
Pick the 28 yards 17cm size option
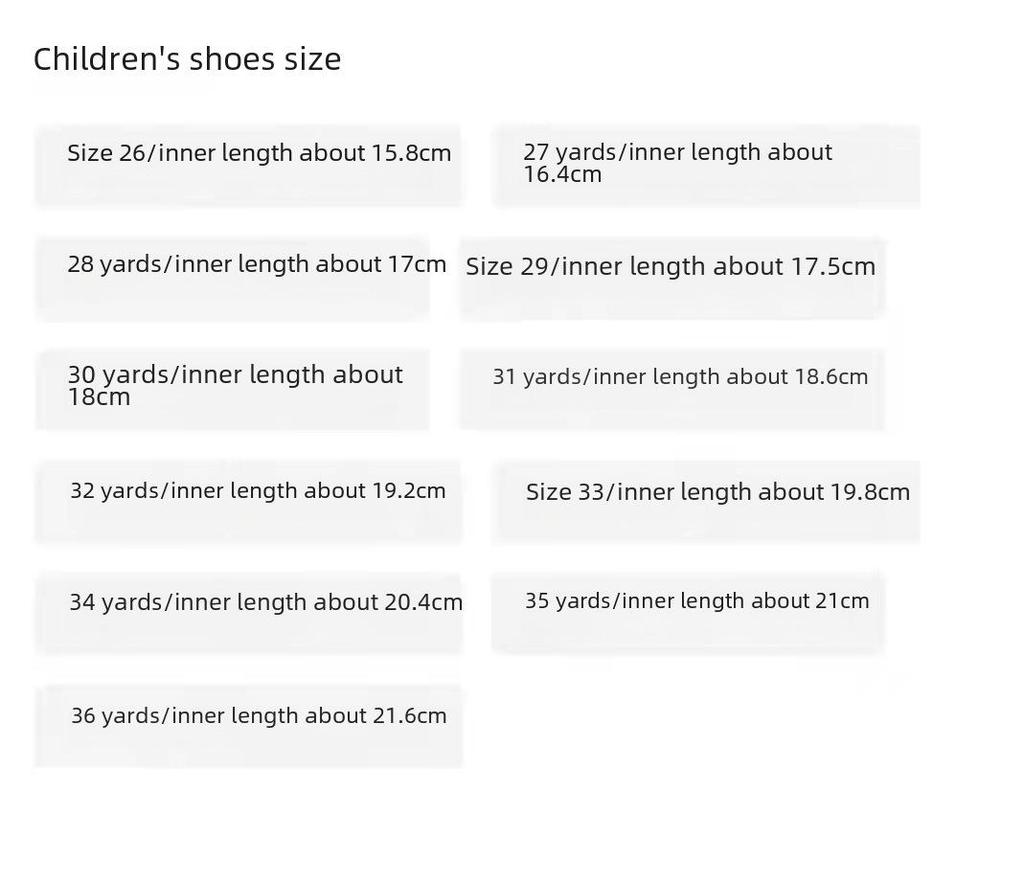(233, 278)
